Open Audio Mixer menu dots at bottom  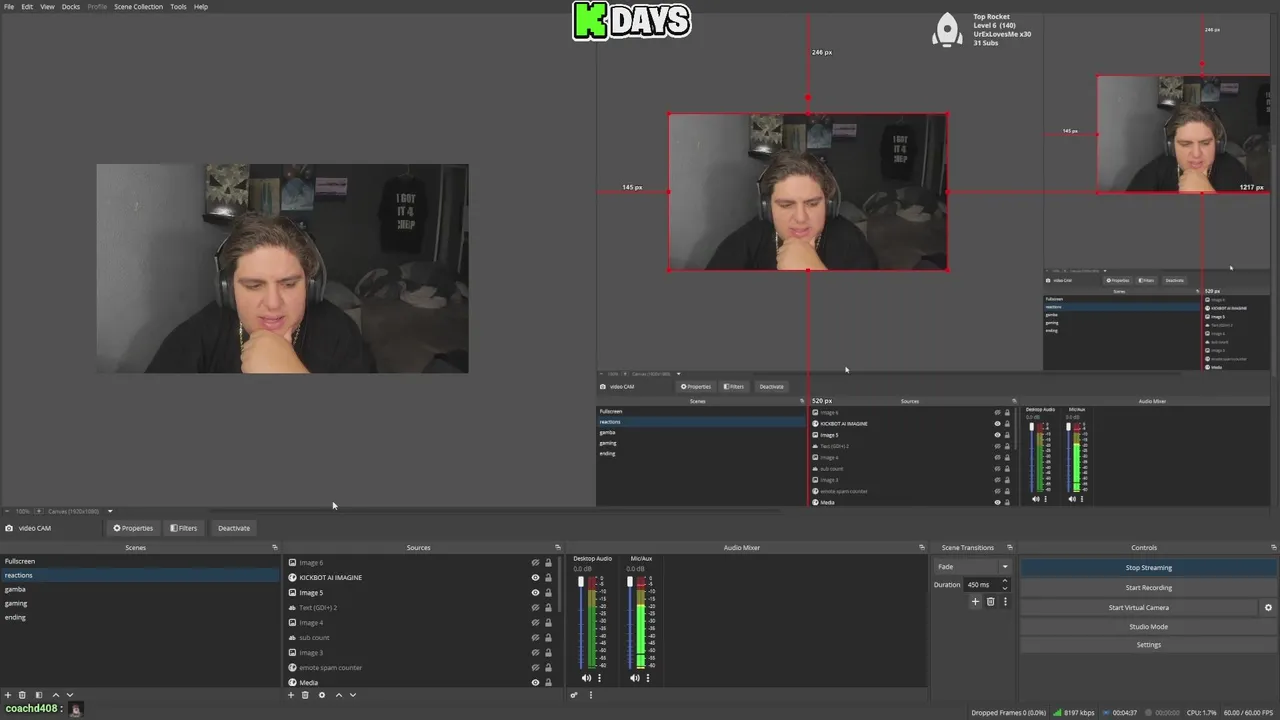coord(590,695)
